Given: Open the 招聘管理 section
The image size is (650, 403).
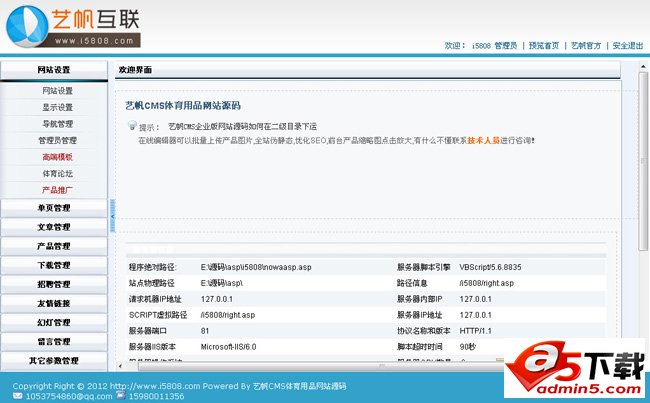Looking at the screenshot, I should tap(53, 284).
